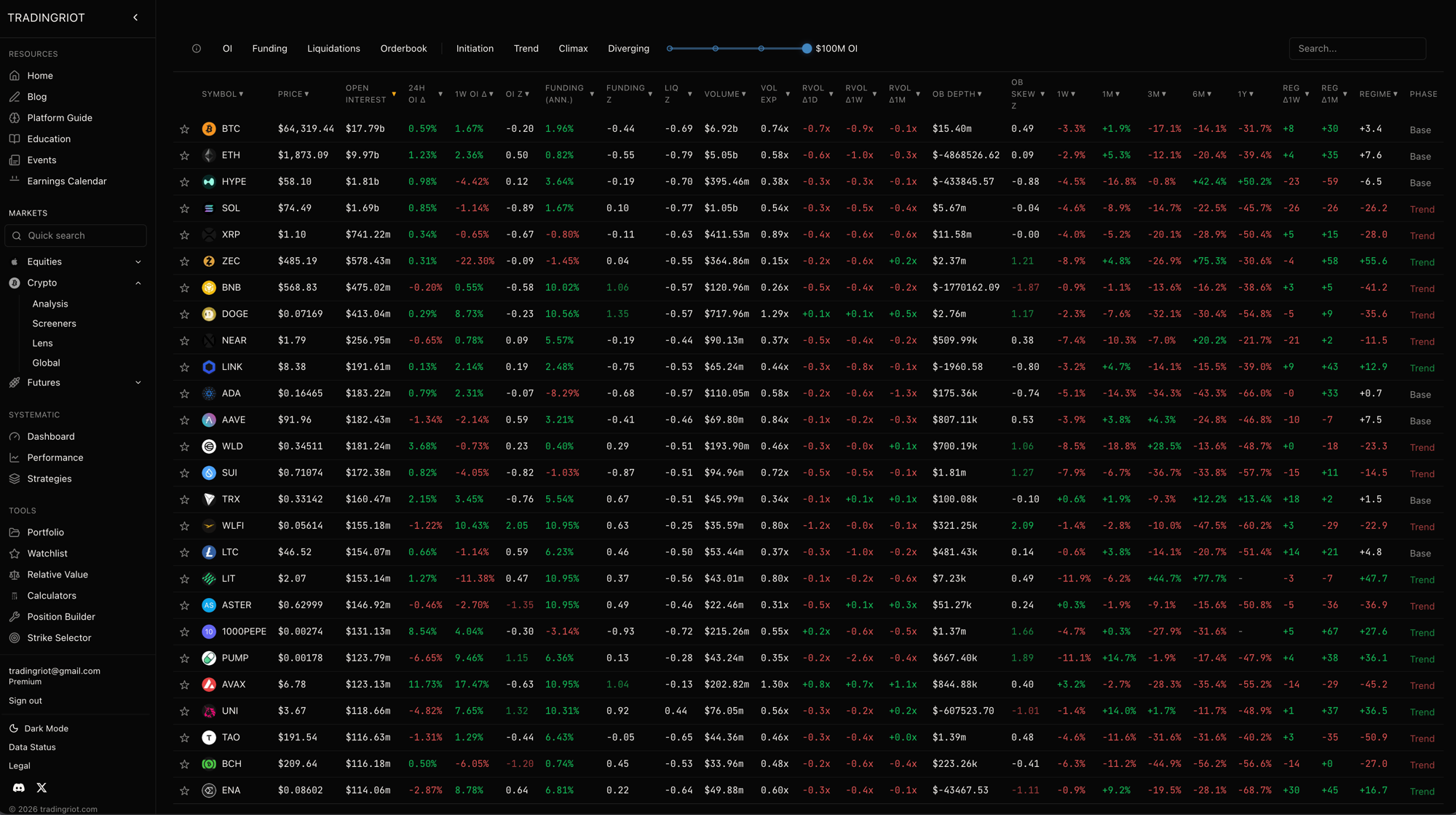Expand the Equities market section
Screen dimensions: 1456x815
(x=138, y=262)
